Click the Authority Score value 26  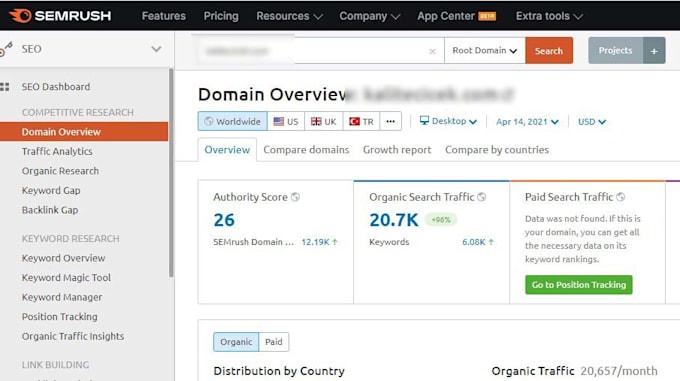[224, 220]
